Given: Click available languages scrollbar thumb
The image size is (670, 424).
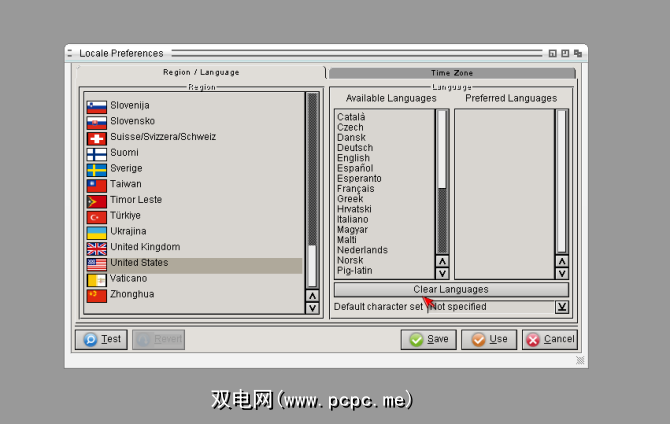Looking at the screenshot, I should tap(442, 150).
